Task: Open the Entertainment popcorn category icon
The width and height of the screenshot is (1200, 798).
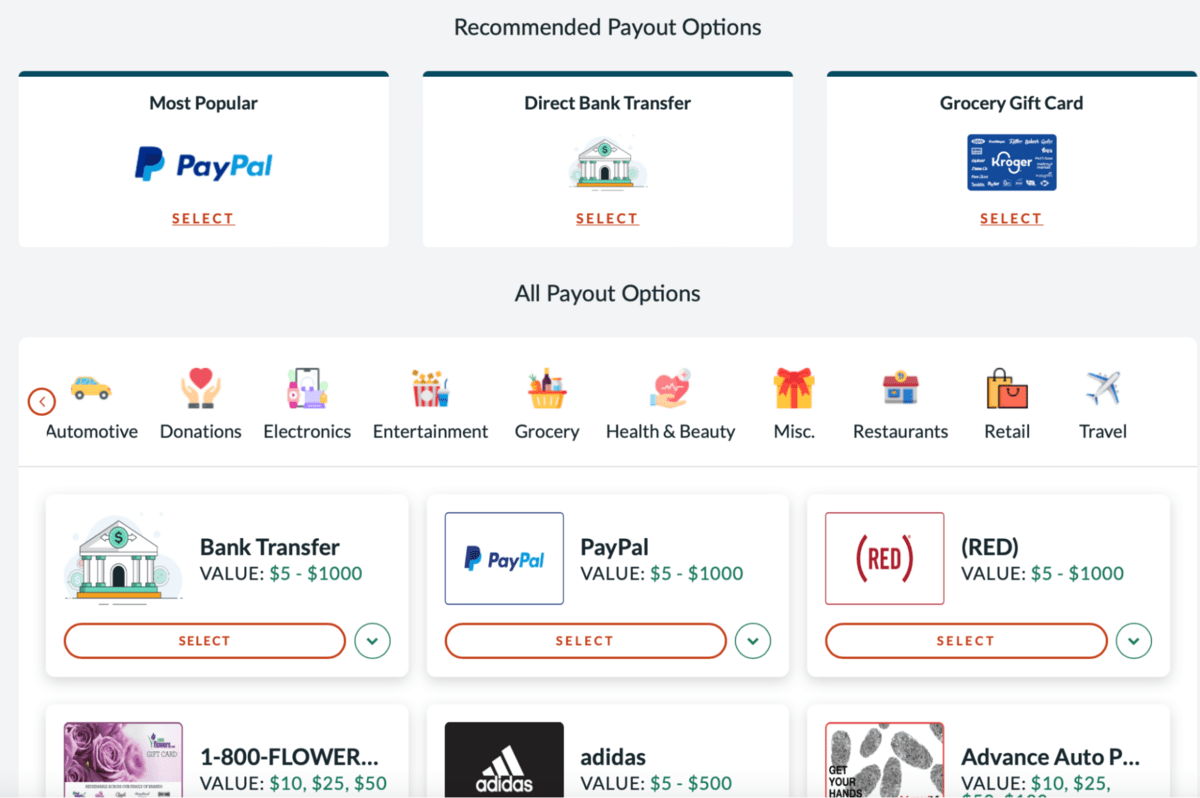Action: coord(431,389)
